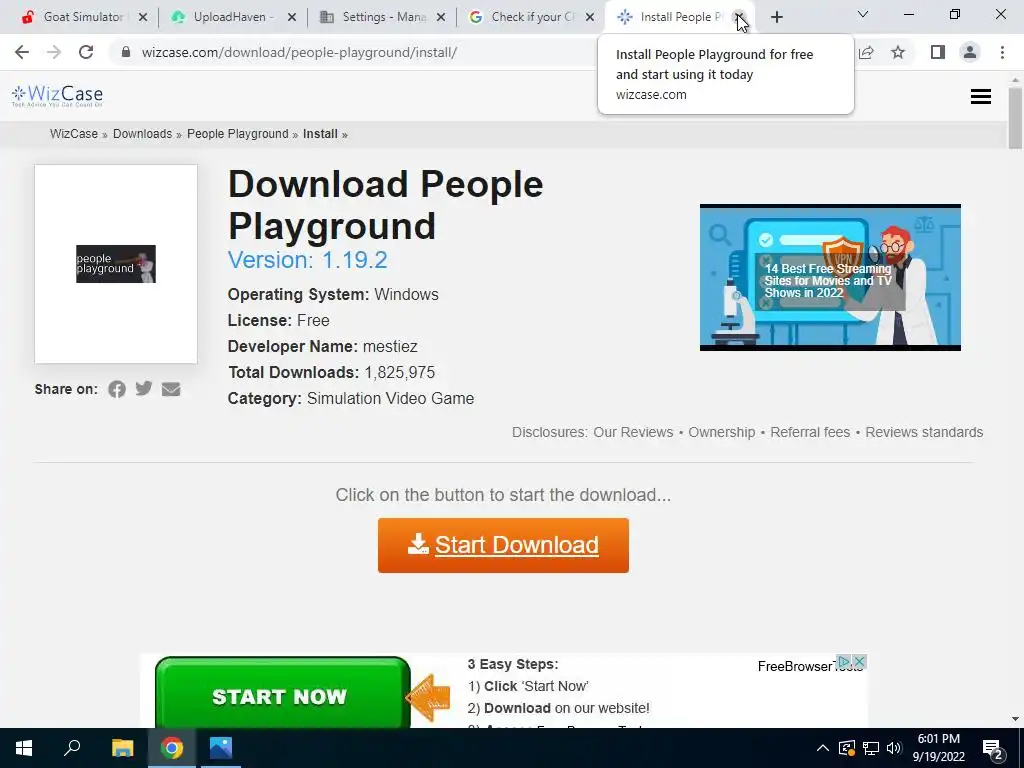Open Chrome's three-dot menu
Screen dimensions: 1024x768
click(x=1002, y=52)
